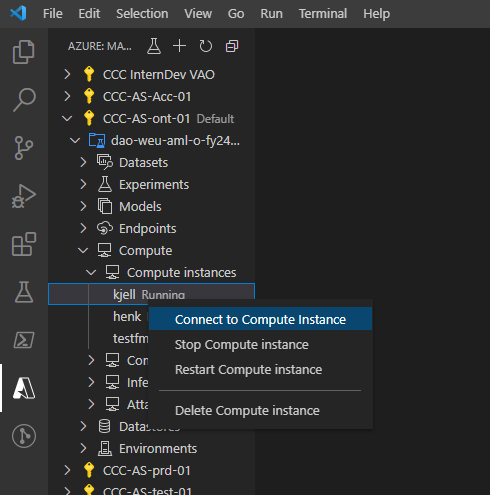490x495 pixels.
Task: Collapse the dao-weu-aml-o-fy24 workspace
Action: tap(75, 140)
